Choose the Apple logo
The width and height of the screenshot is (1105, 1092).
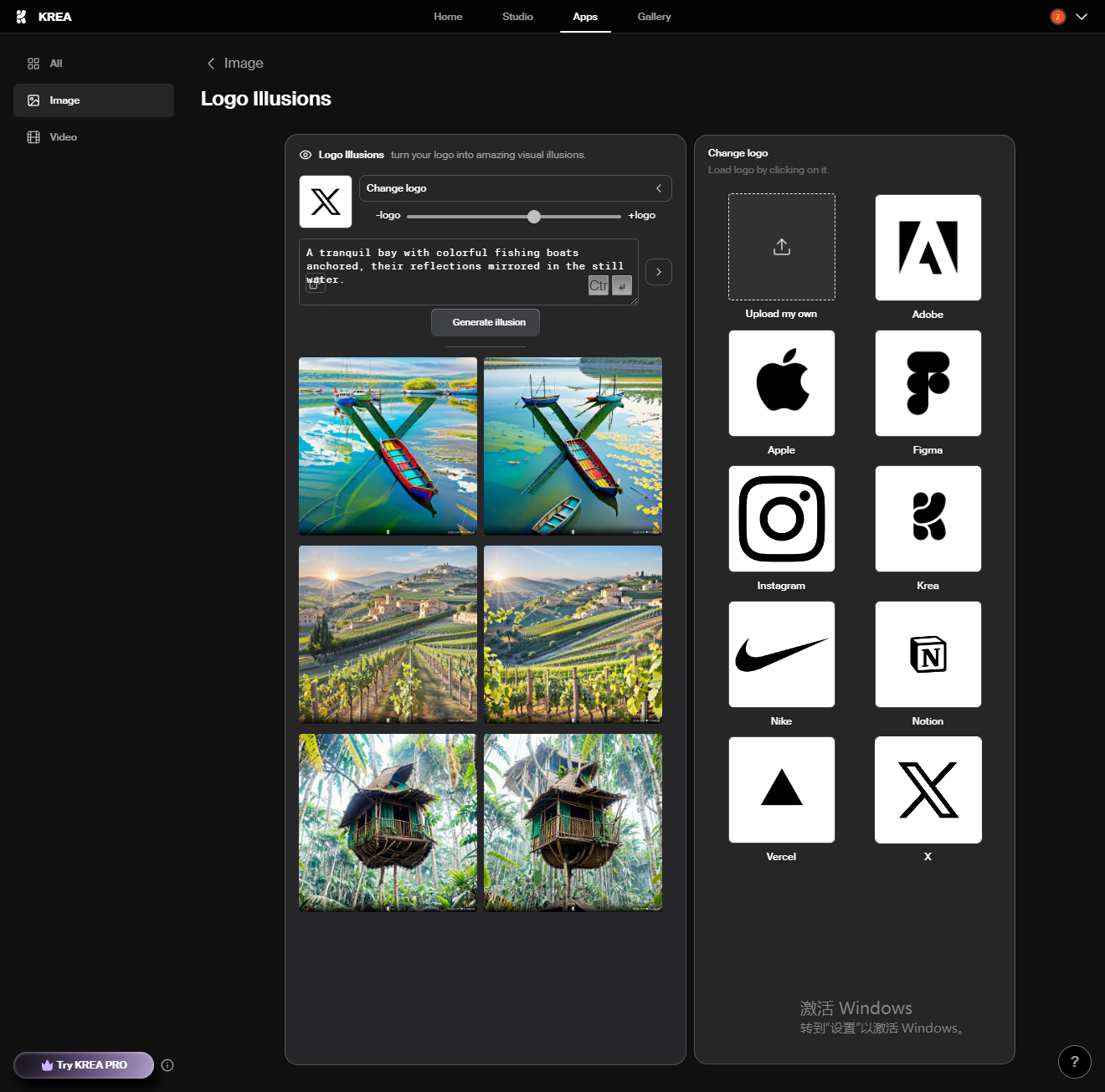pos(781,383)
